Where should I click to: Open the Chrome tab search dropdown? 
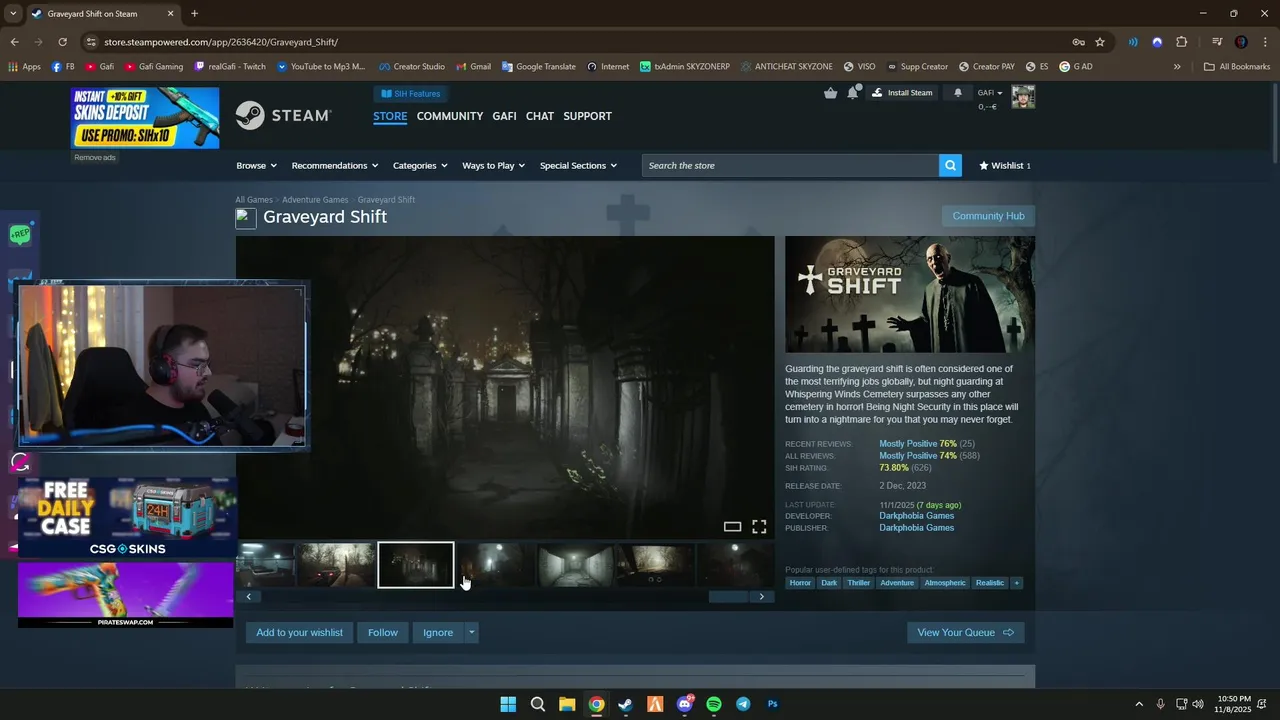click(x=13, y=13)
